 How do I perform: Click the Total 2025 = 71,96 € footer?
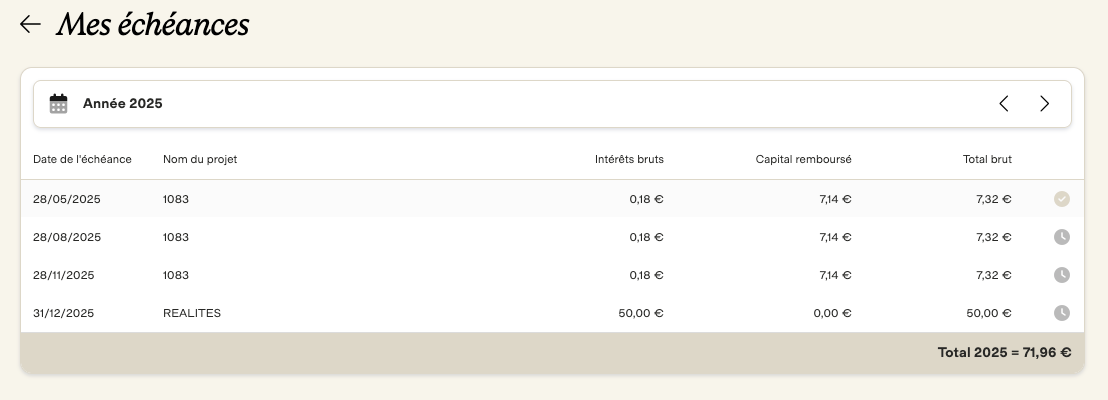point(1004,353)
